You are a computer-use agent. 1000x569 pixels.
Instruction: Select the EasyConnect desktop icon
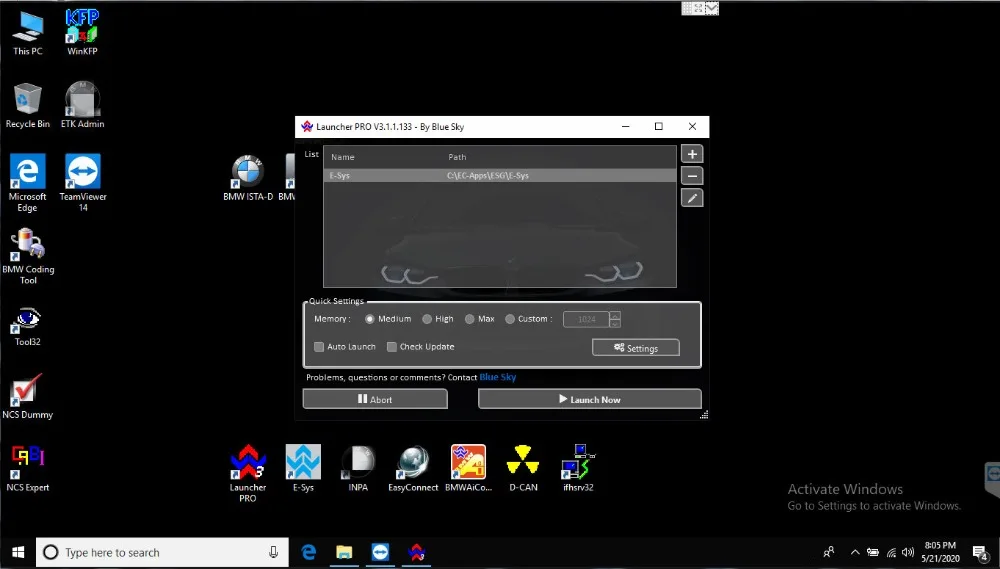[x=413, y=469]
